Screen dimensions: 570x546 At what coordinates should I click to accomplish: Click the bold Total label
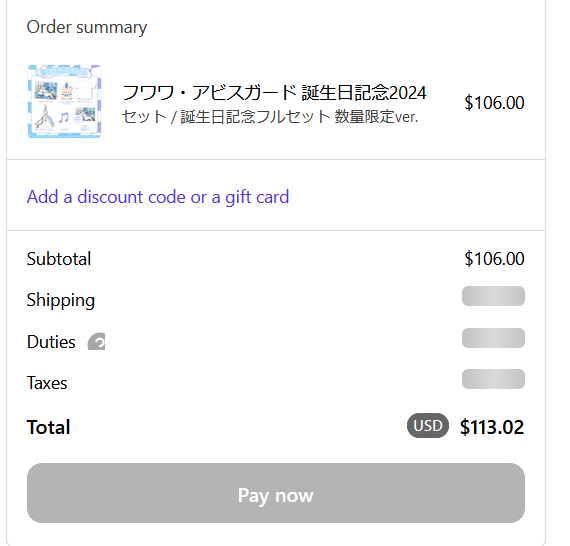(x=48, y=427)
